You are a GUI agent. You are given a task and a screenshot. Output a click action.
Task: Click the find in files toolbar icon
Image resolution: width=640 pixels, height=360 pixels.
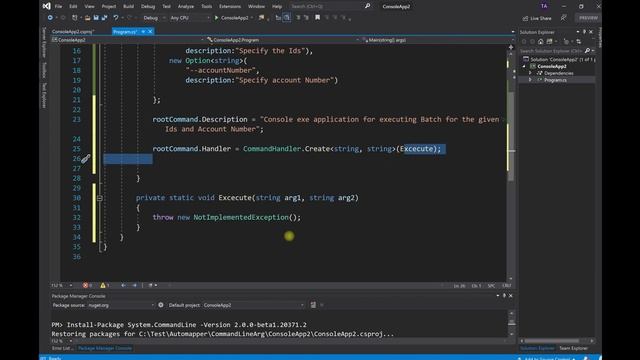[261, 18]
